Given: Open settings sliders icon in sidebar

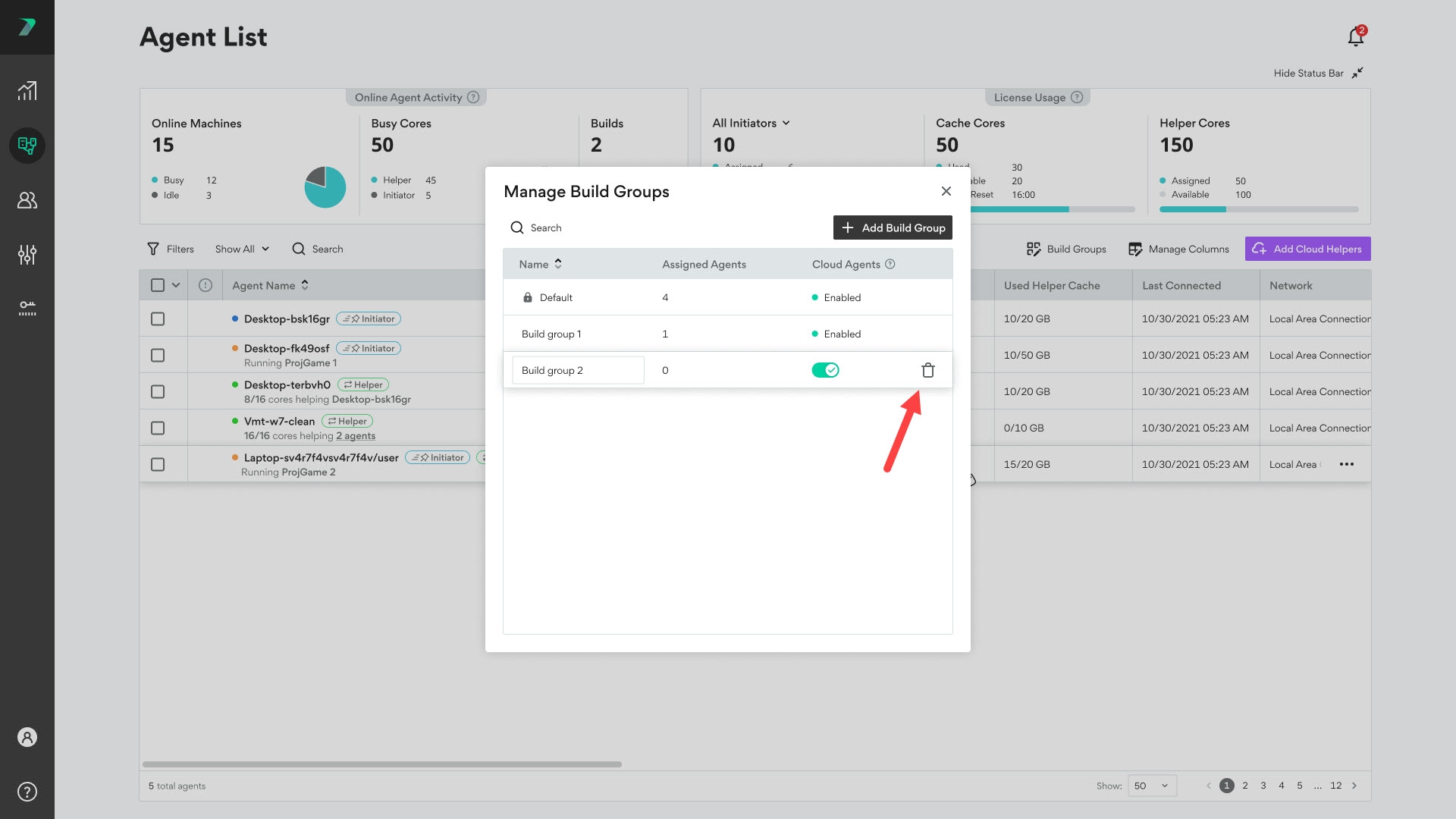Looking at the screenshot, I should pyautogui.click(x=27, y=255).
